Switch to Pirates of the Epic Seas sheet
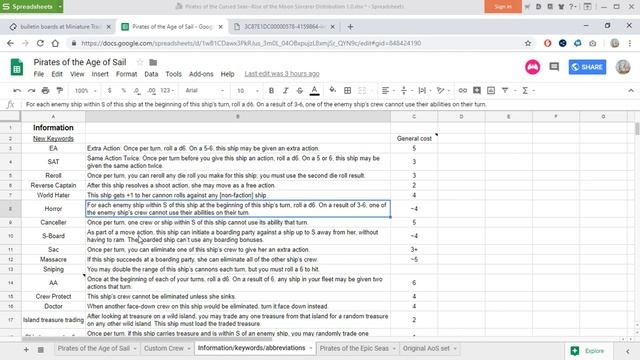Screen dimensions: 640x360 point(354,349)
